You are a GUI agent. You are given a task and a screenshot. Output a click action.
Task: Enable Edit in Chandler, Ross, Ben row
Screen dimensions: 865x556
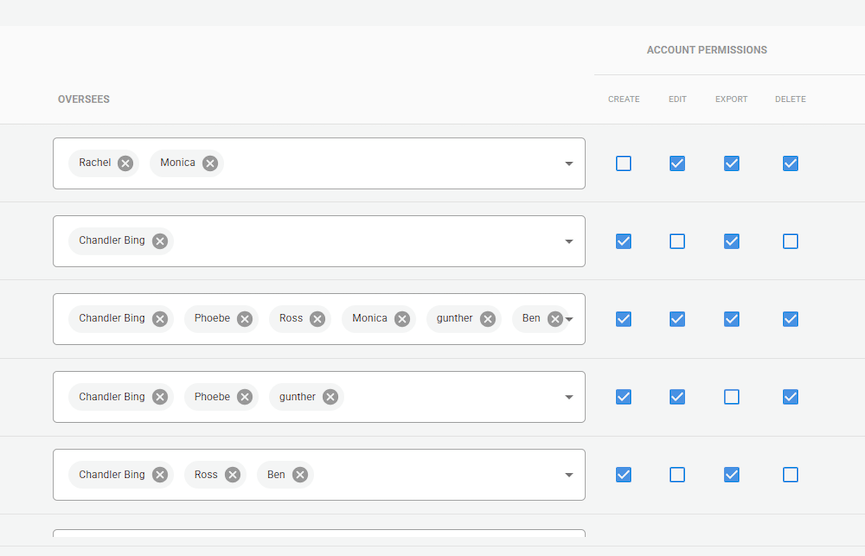(x=677, y=475)
